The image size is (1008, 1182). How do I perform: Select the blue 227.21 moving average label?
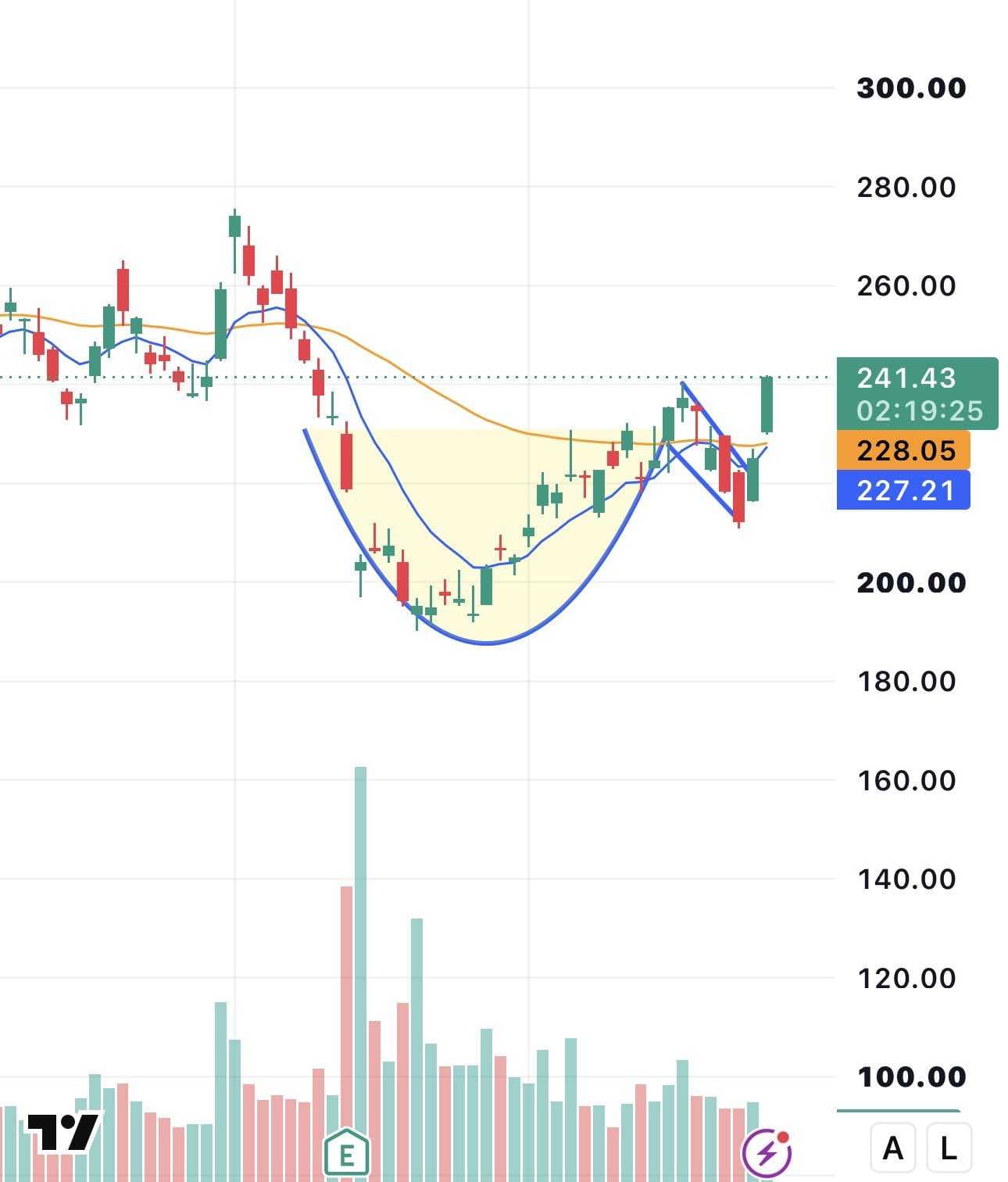tap(903, 490)
